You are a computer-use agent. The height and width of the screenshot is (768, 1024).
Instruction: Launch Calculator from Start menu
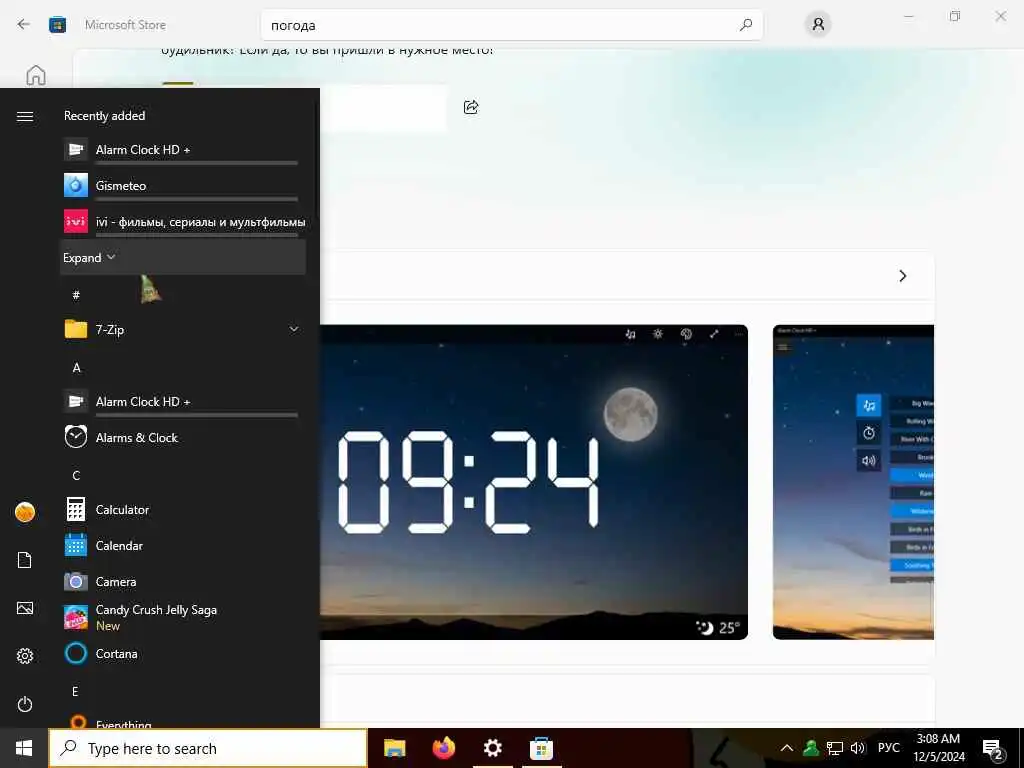click(x=183, y=509)
